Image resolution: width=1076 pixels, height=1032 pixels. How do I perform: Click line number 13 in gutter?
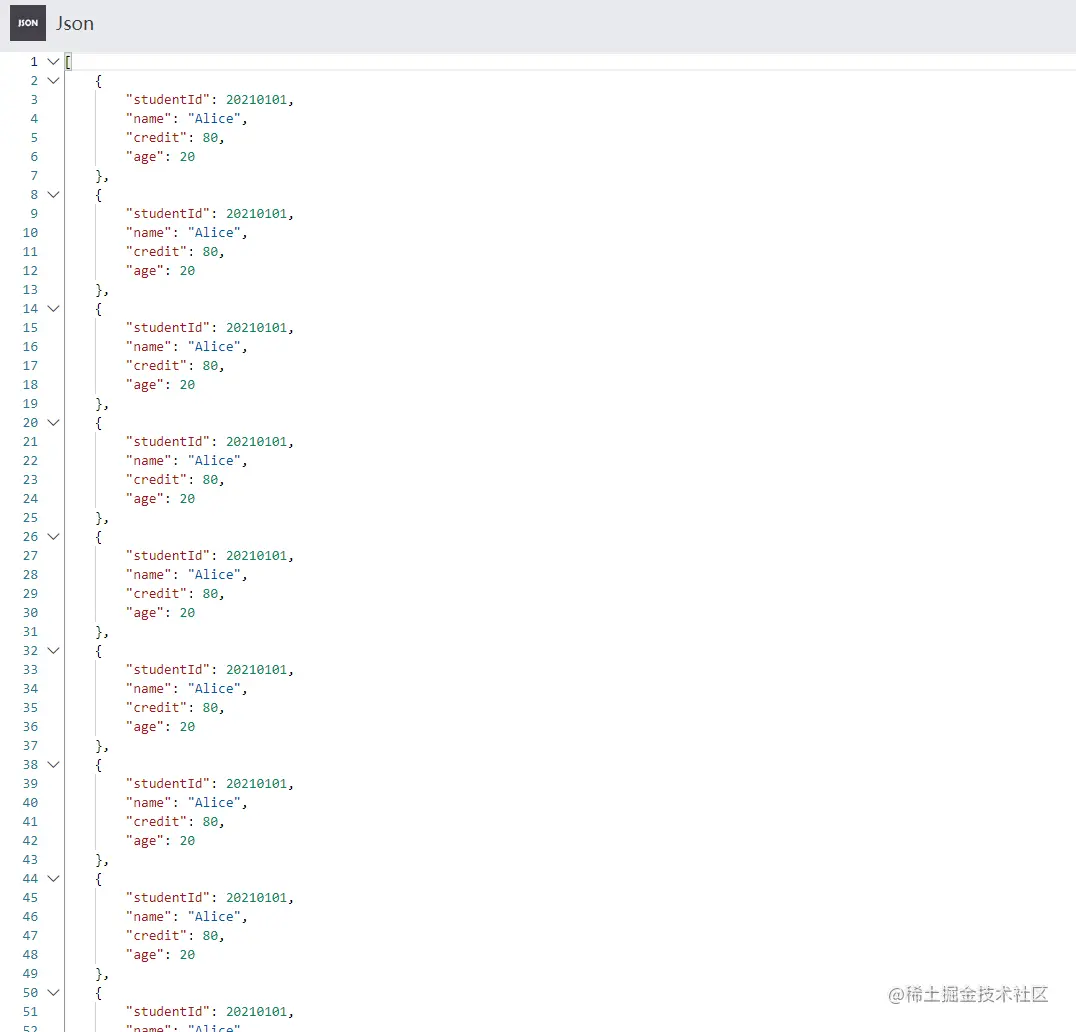30,290
